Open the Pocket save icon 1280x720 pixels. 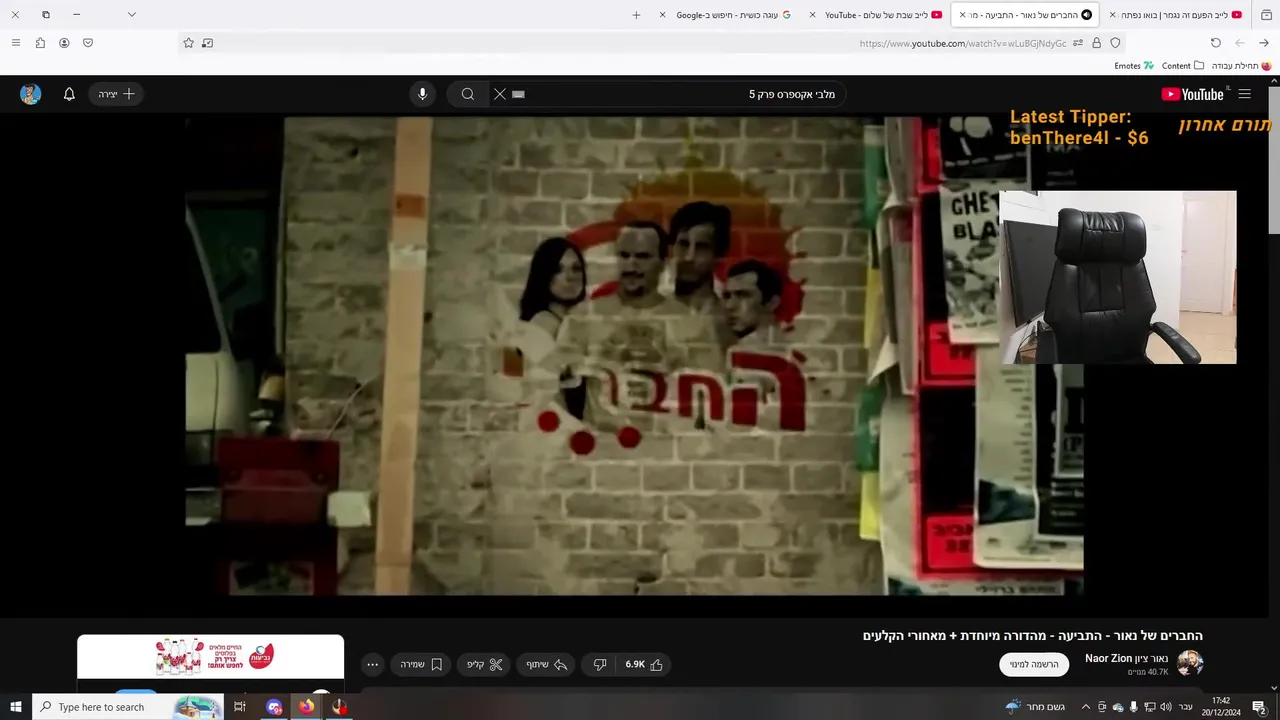coord(88,43)
